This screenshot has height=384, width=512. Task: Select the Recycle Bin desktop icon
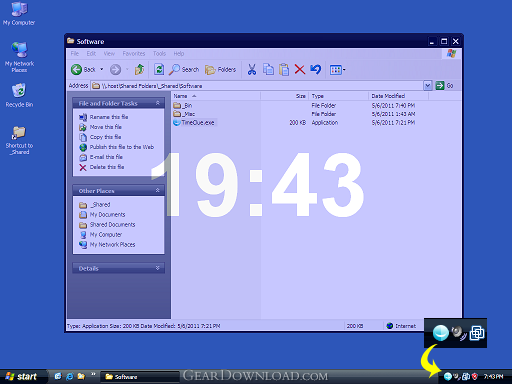(19, 95)
